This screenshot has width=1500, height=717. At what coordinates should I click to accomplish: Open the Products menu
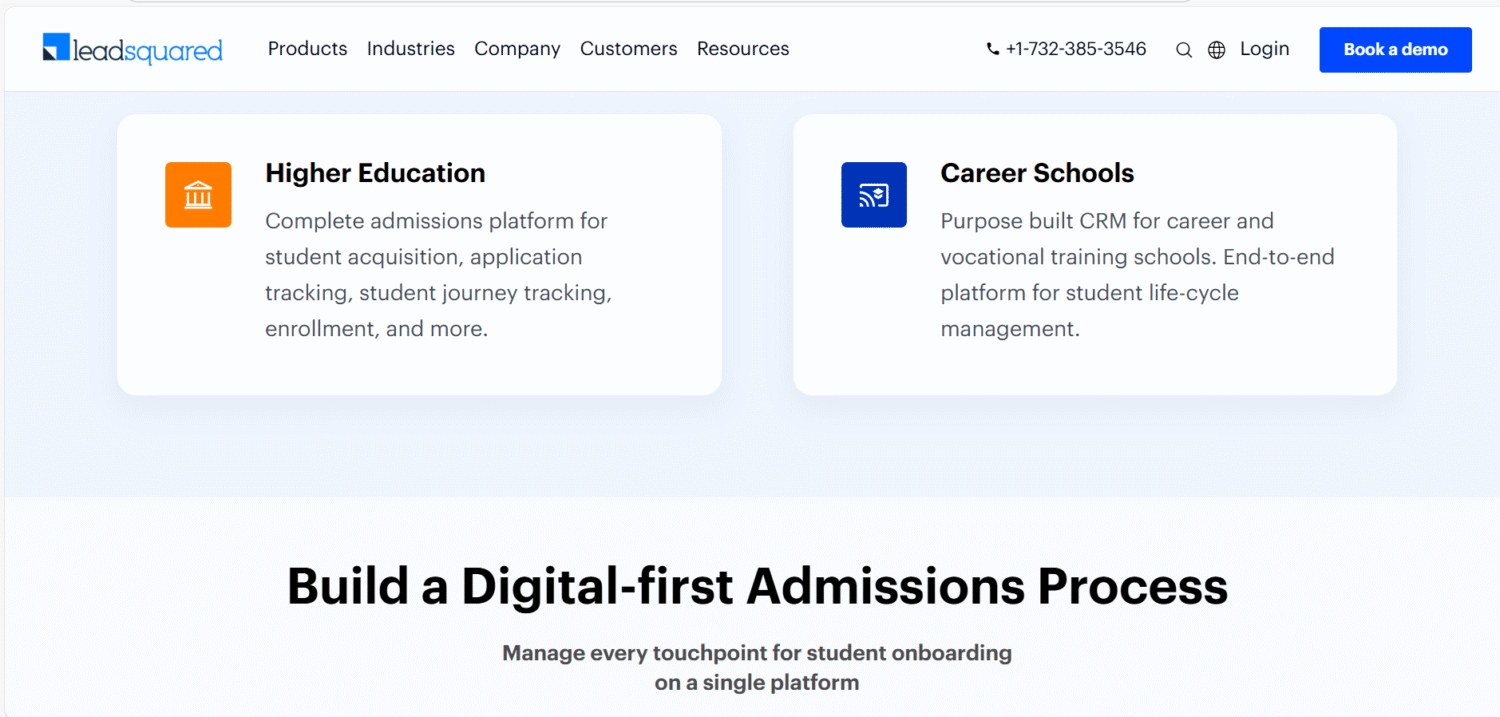tap(307, 49)
